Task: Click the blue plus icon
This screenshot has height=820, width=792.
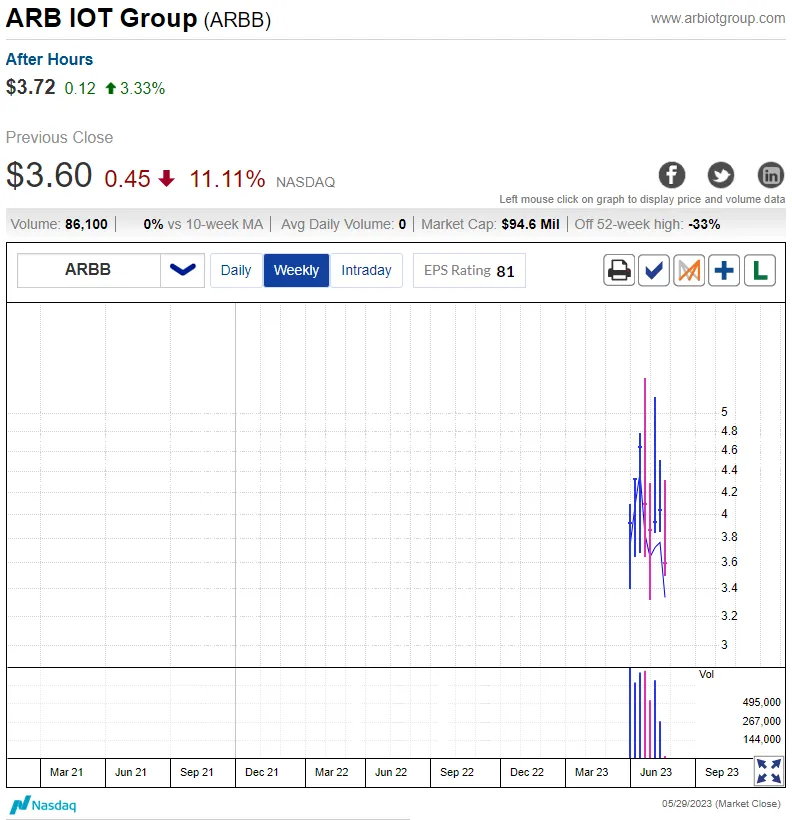Action: [x=724, y=270]
